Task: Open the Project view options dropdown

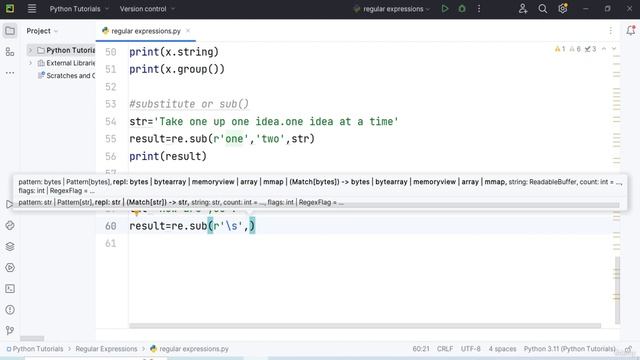Action: point(42,31)
